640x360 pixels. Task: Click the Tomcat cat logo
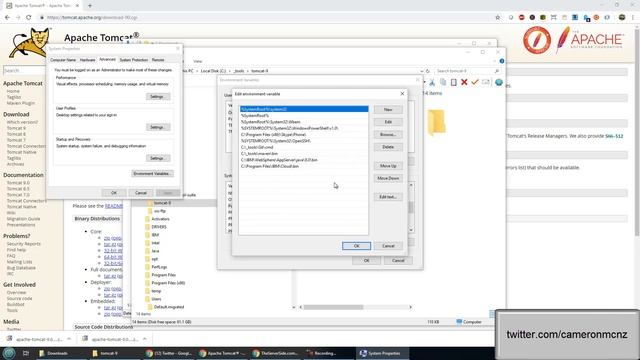[29, 42]
